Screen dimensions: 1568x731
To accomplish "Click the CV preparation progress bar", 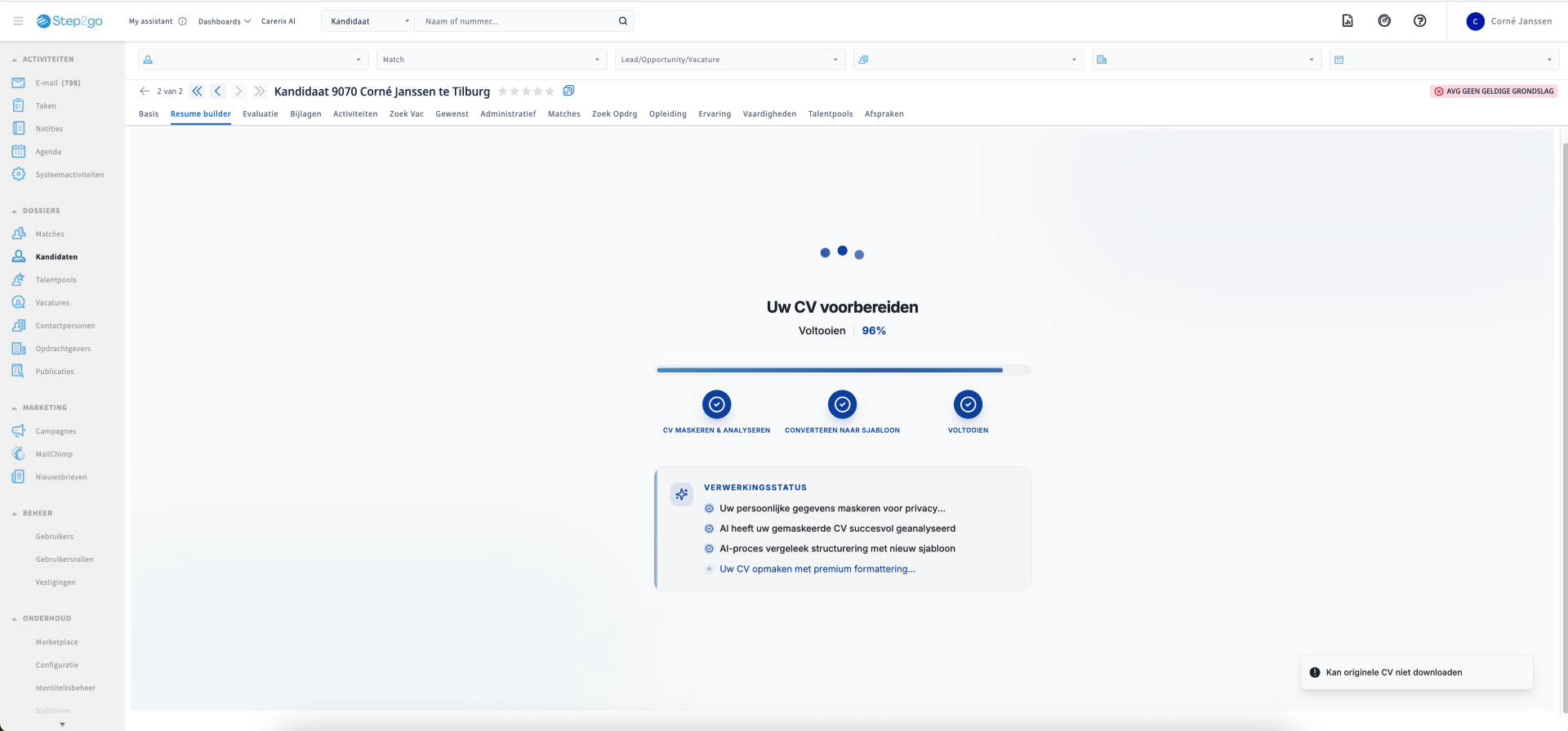I will [842, 370].
